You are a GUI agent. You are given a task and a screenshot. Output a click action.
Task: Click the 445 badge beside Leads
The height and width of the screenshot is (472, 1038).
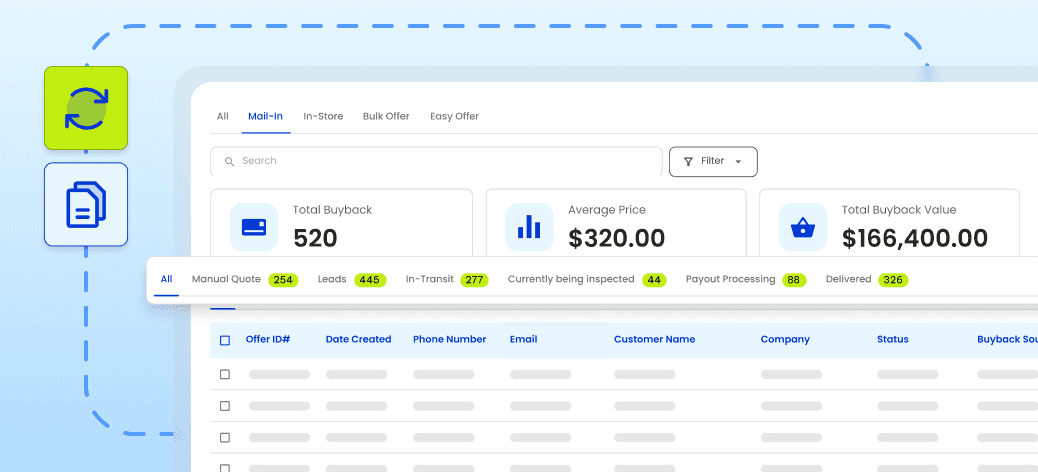pyautogui.click(x=370, y=280)
